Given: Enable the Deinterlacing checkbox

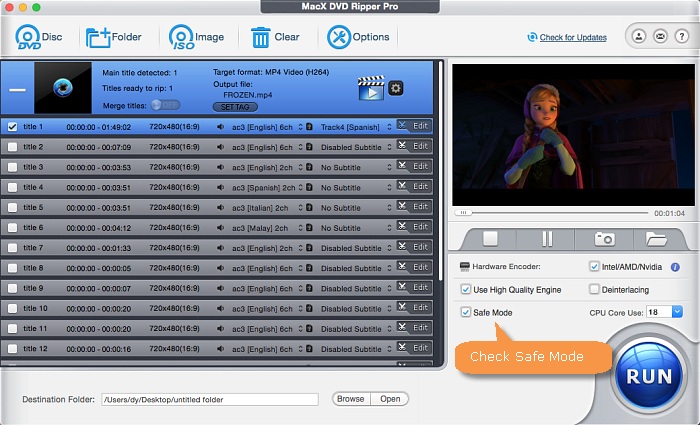Looking at the screenshot, I should (x=594, y=289).
